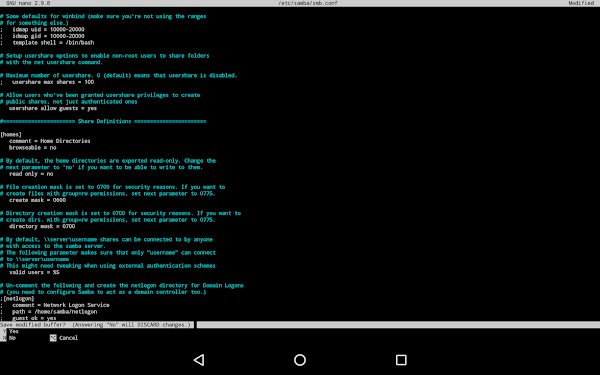Choose Yes to save the modified buffer

pyautogui.click(x=11, y=331)
